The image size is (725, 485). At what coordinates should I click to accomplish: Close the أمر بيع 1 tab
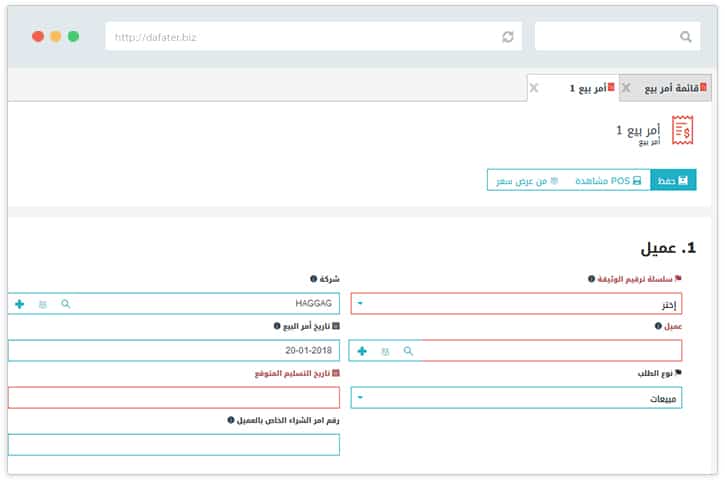(x=533, y=88)
